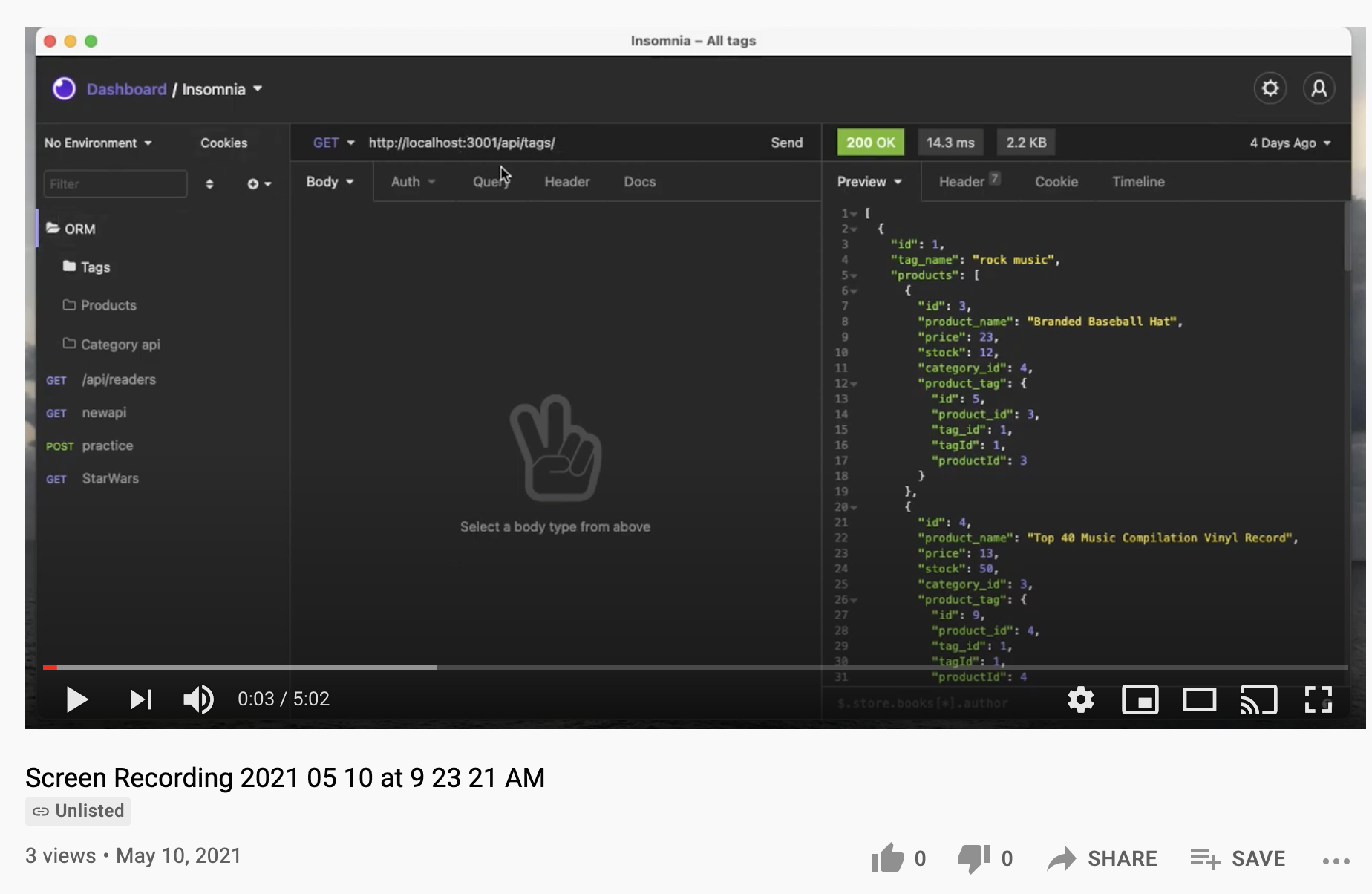Open the Body type dropdown
Screen dimensions: 1372x894
click(x=330, y=182)
